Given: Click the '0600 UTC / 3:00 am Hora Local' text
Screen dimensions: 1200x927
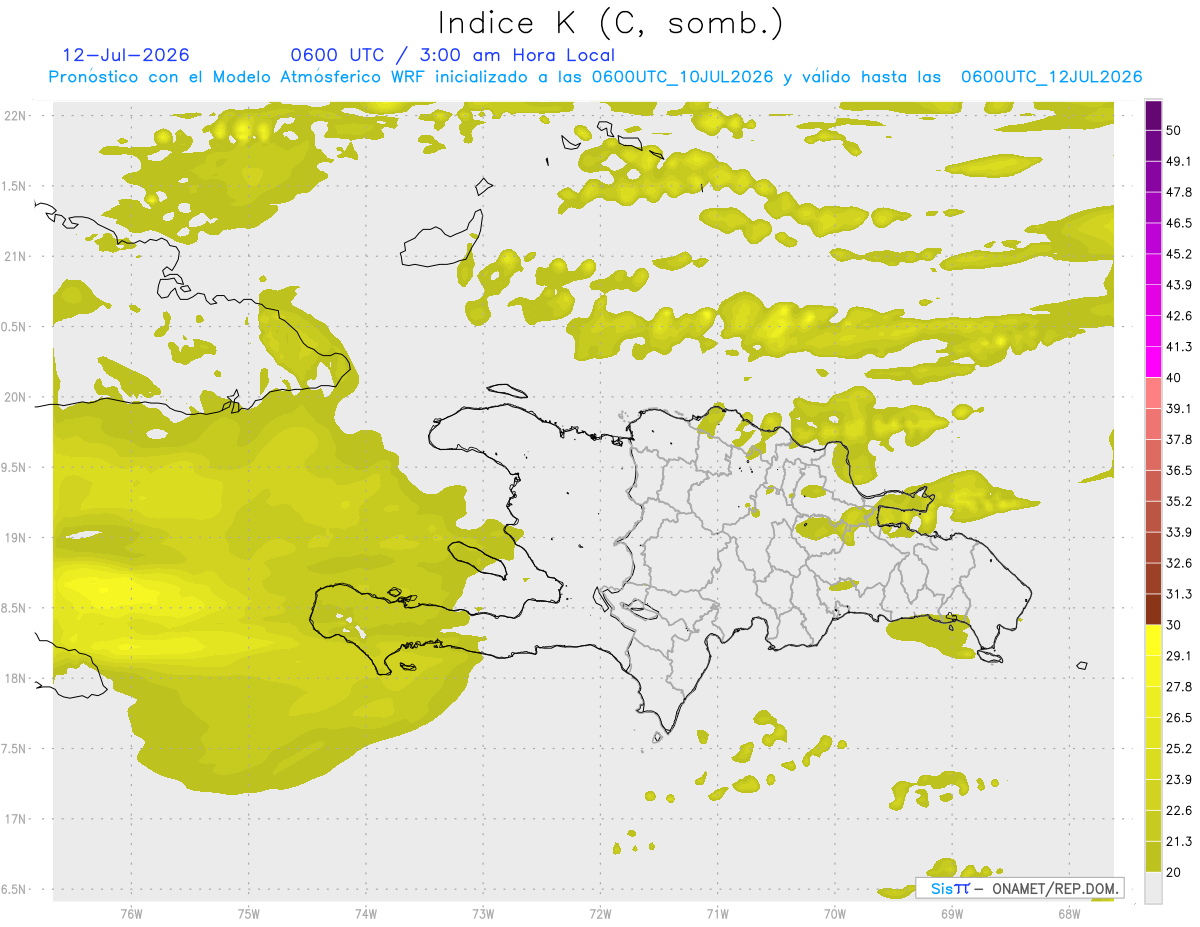Looking at the screenshot, I should pos(452,55).
